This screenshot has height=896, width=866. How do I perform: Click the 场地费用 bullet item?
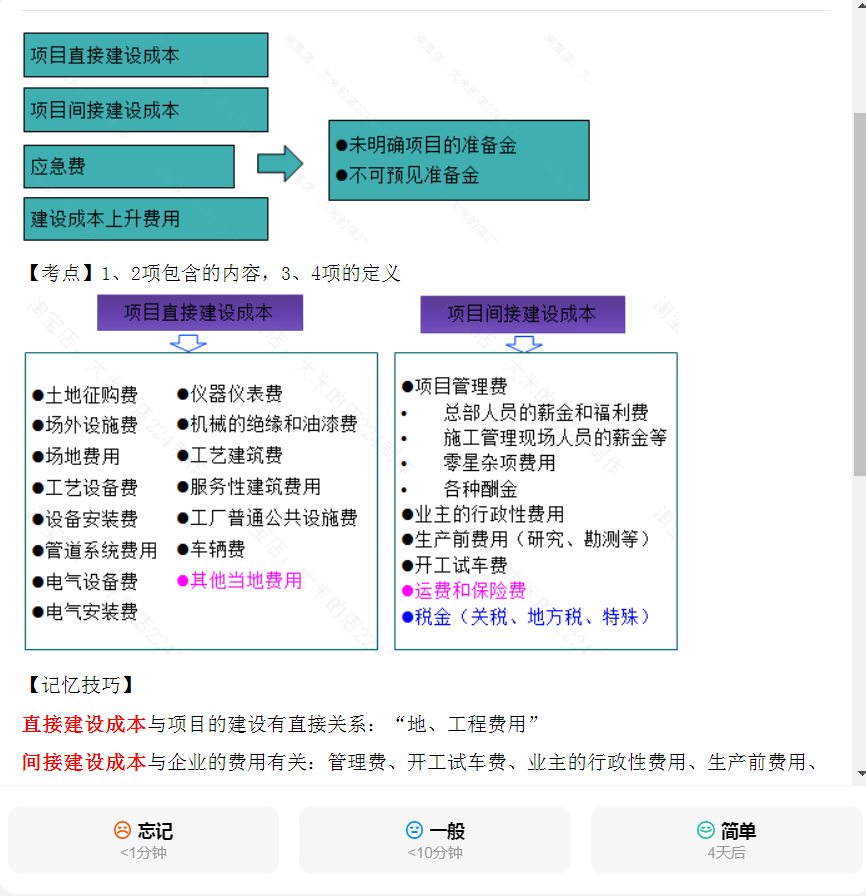click(x=76, y=457)
